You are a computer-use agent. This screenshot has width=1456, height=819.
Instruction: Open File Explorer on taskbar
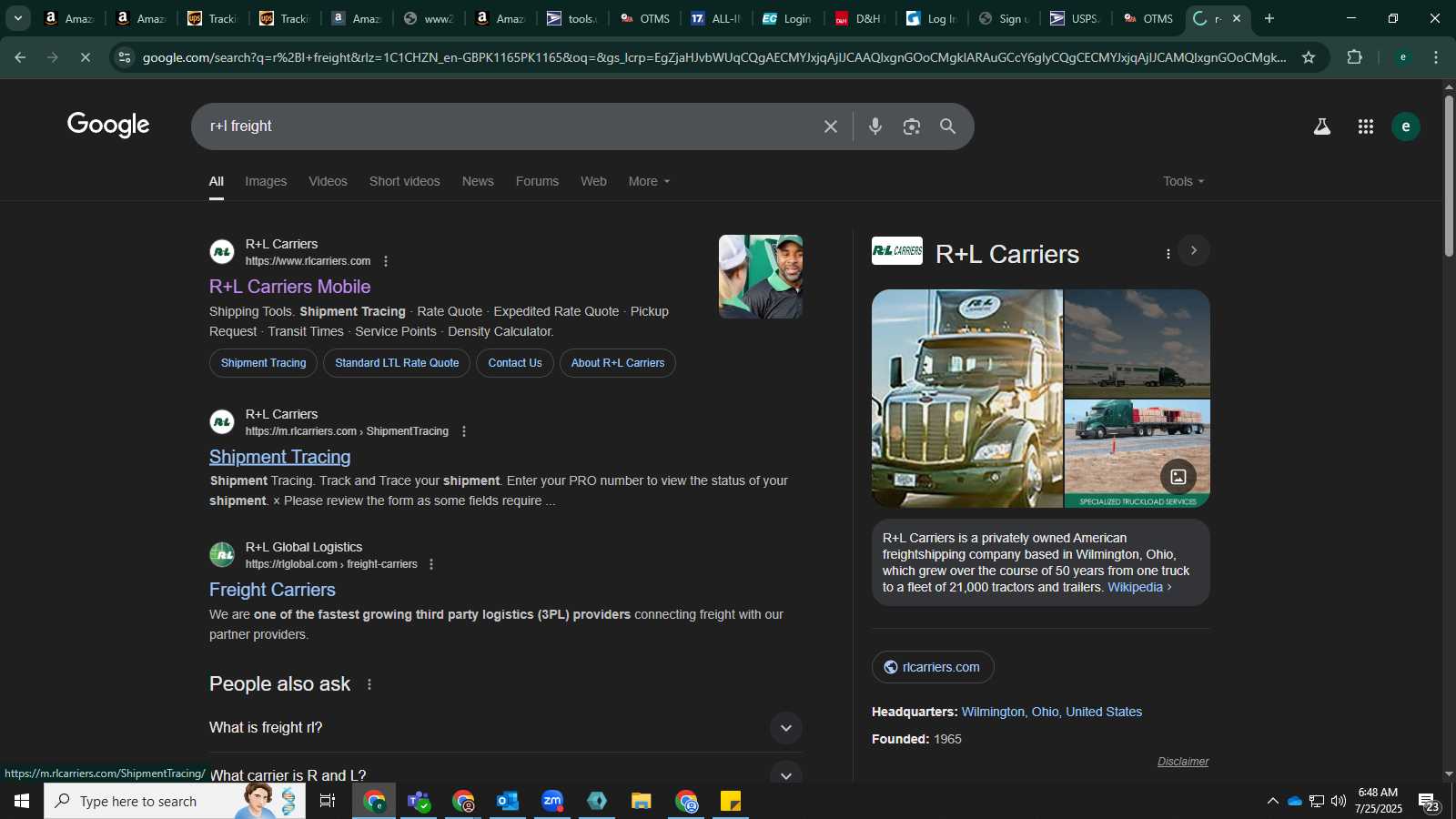(642, 801)
